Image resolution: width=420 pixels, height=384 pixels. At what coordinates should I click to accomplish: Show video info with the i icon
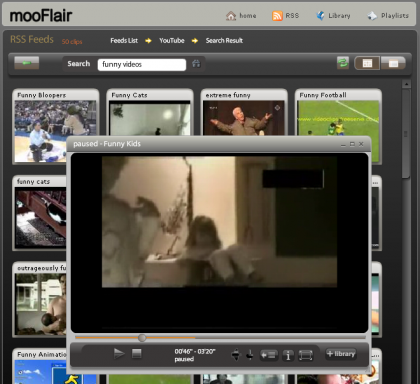(x=288, y=355)
